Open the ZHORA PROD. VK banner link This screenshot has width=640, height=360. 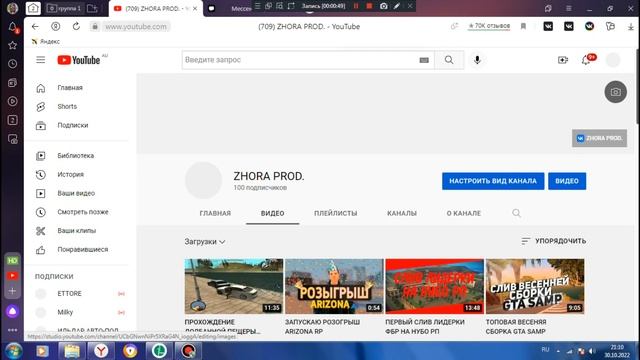599,138
